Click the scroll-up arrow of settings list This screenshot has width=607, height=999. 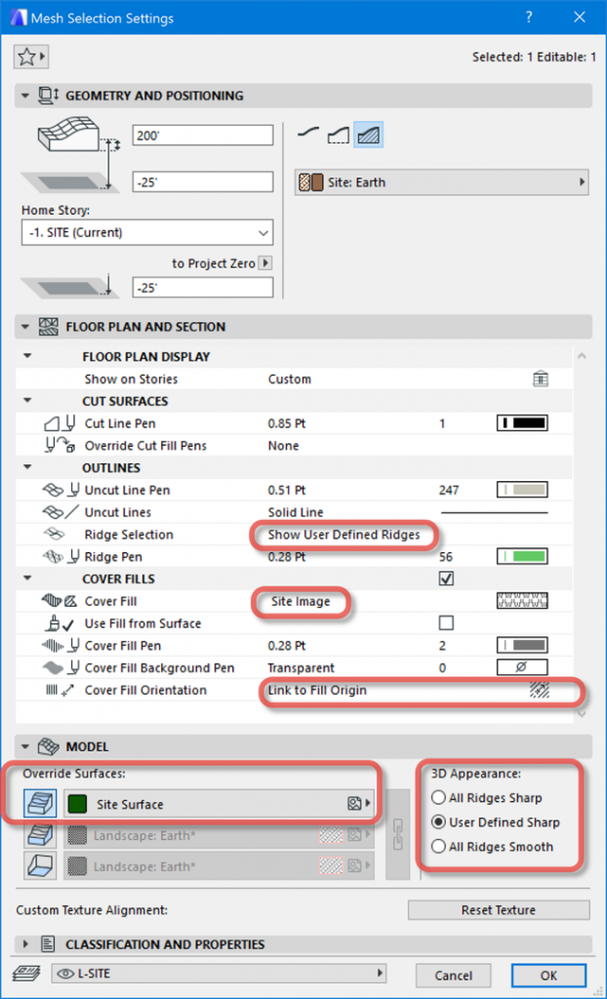coord(582,356)
